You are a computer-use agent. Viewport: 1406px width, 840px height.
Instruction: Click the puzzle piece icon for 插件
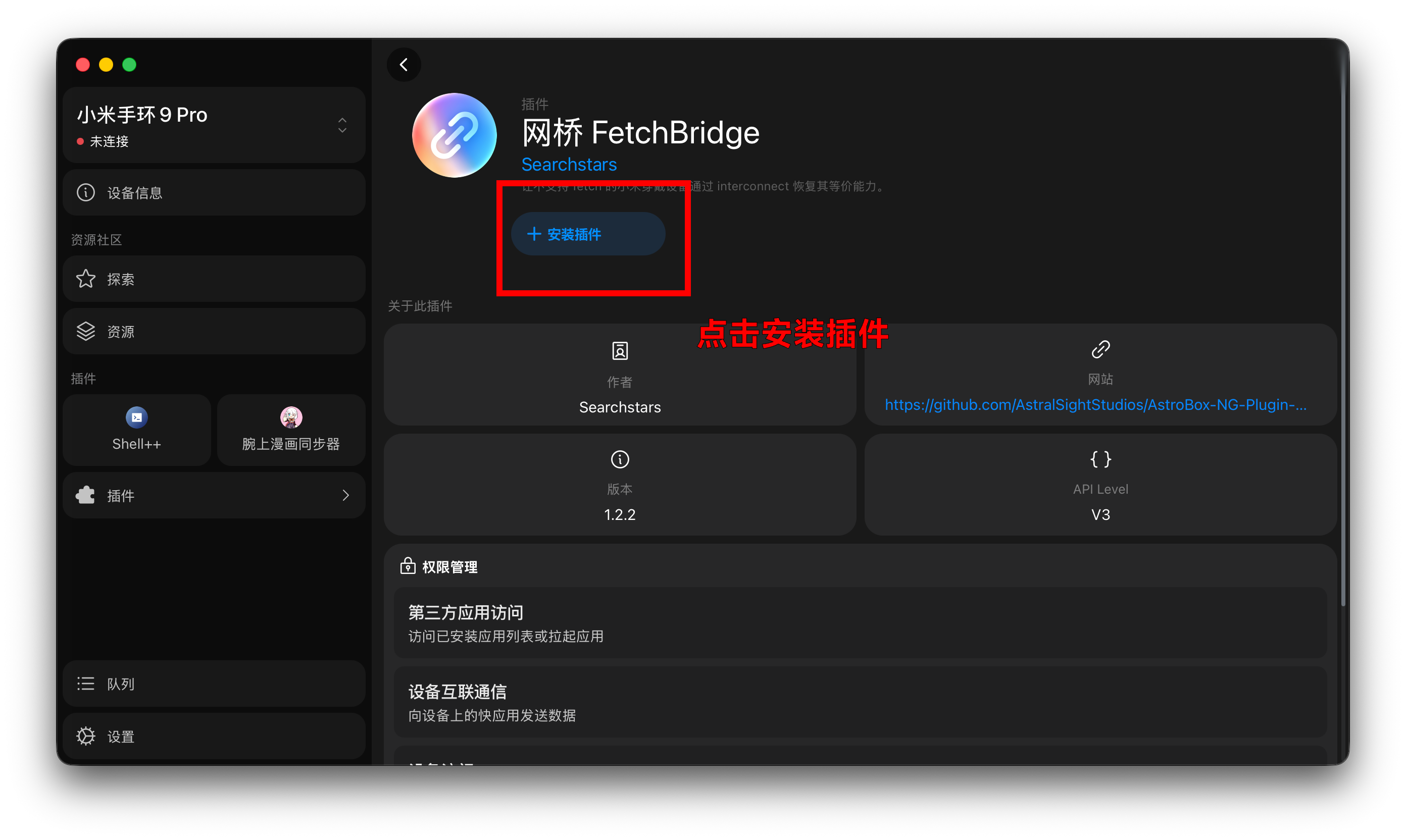pos(85,495)
